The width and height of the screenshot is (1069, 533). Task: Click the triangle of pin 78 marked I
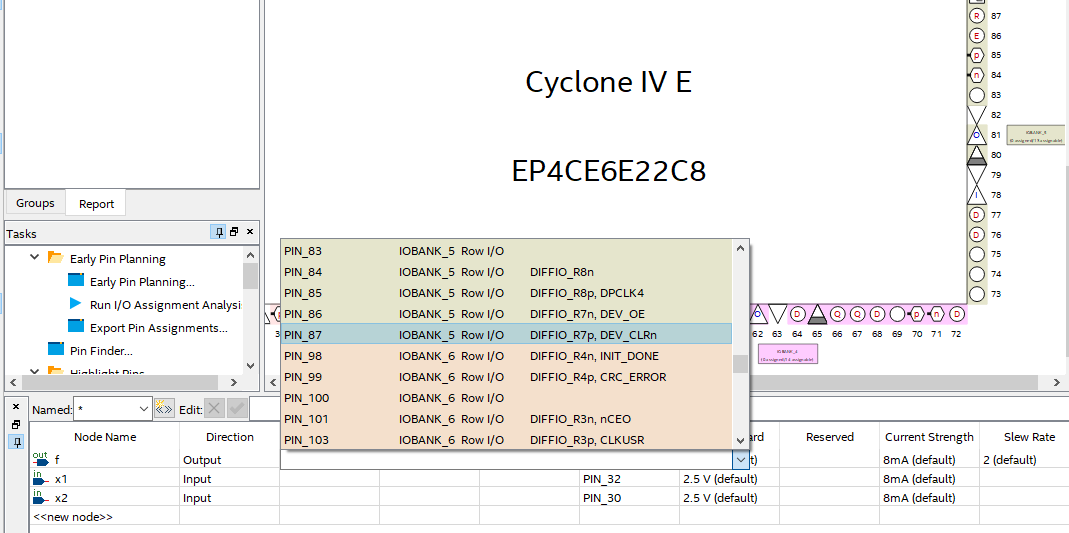click(977, 195)
